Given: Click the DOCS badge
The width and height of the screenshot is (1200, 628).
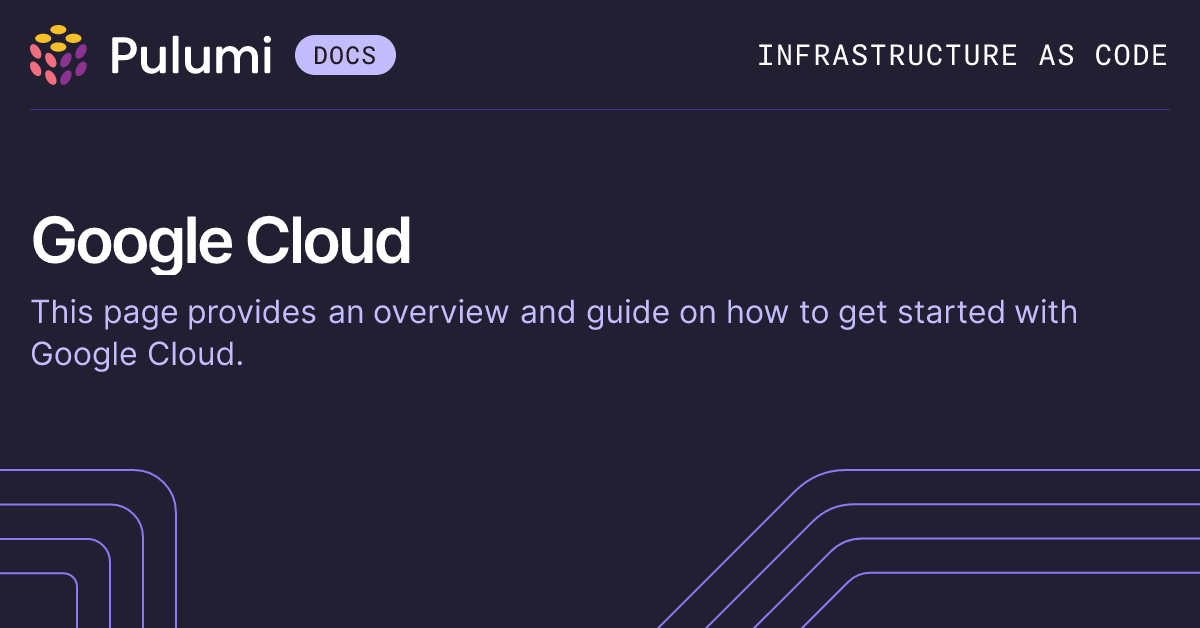Looking at the screenshot, I should [345, 55].
